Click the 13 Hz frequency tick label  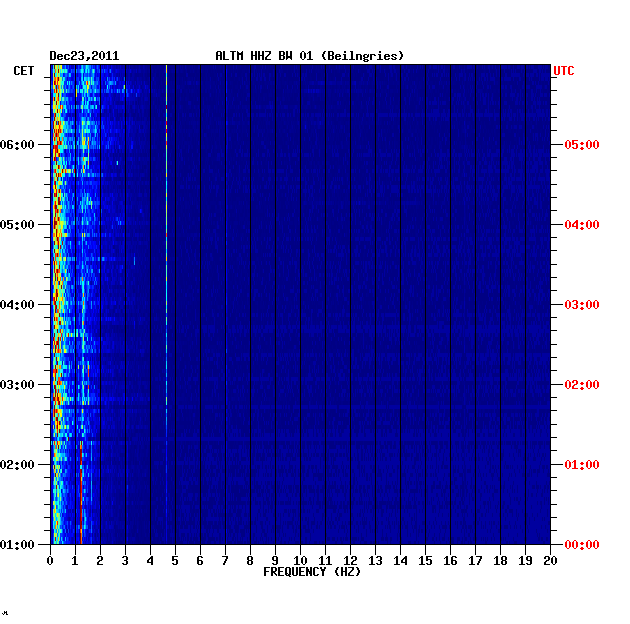pos(375,561)
